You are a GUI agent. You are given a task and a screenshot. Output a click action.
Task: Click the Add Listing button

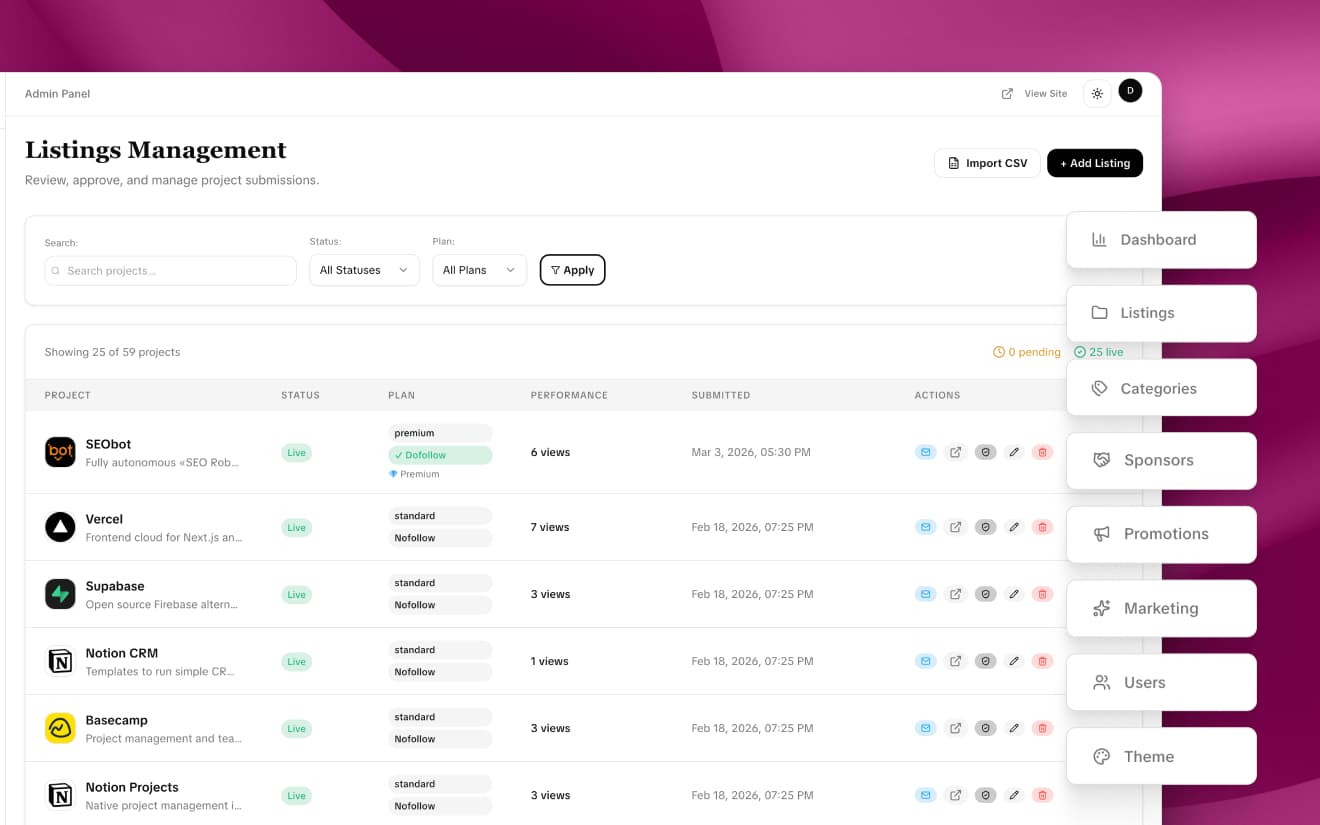tap(1095, 162)
